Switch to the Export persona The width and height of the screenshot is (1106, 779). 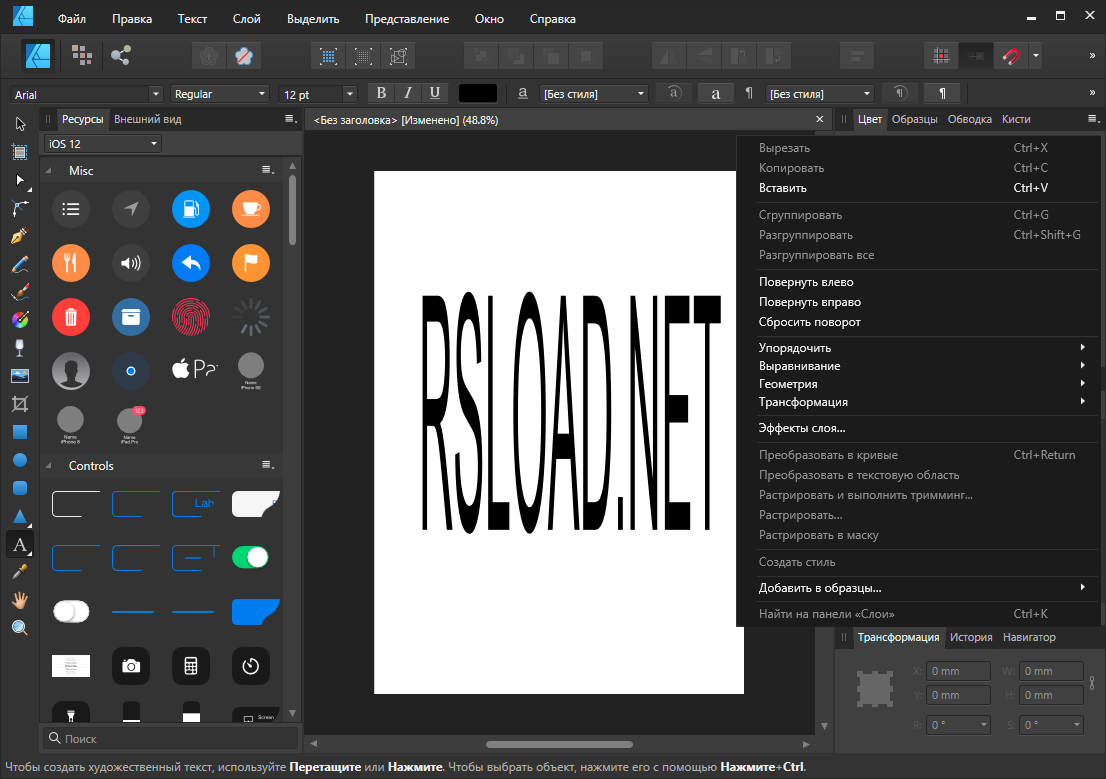click(121, 56)
